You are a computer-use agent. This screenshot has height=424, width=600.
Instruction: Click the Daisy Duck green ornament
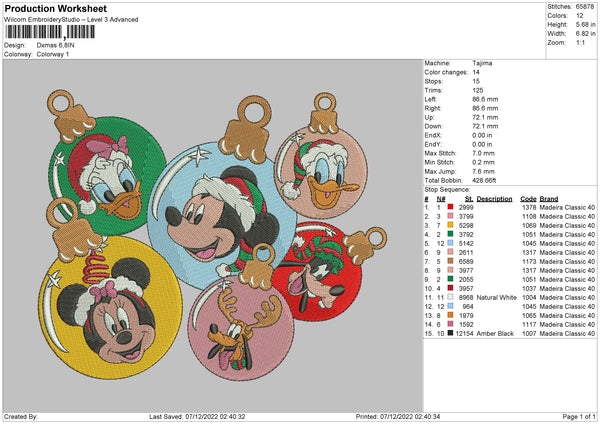coord(108,175)
